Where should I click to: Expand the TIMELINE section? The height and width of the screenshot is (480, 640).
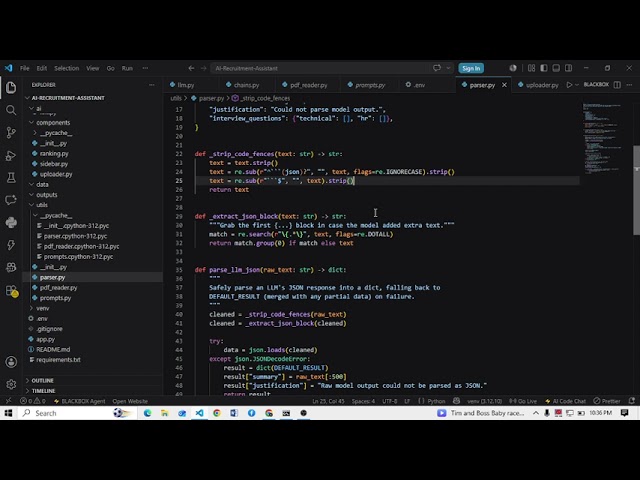[x=41, y=391]
